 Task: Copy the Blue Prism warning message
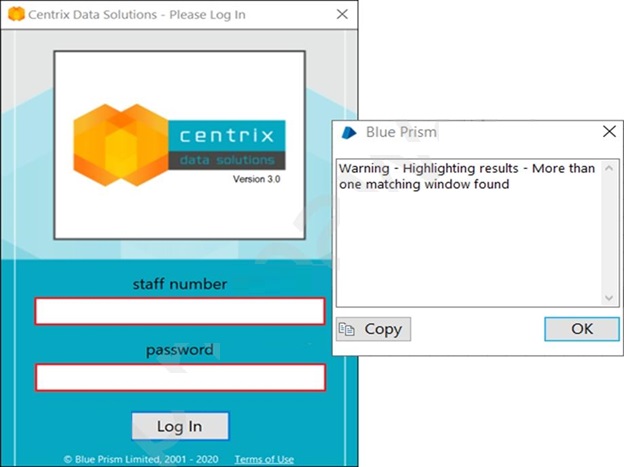[373, 329]
